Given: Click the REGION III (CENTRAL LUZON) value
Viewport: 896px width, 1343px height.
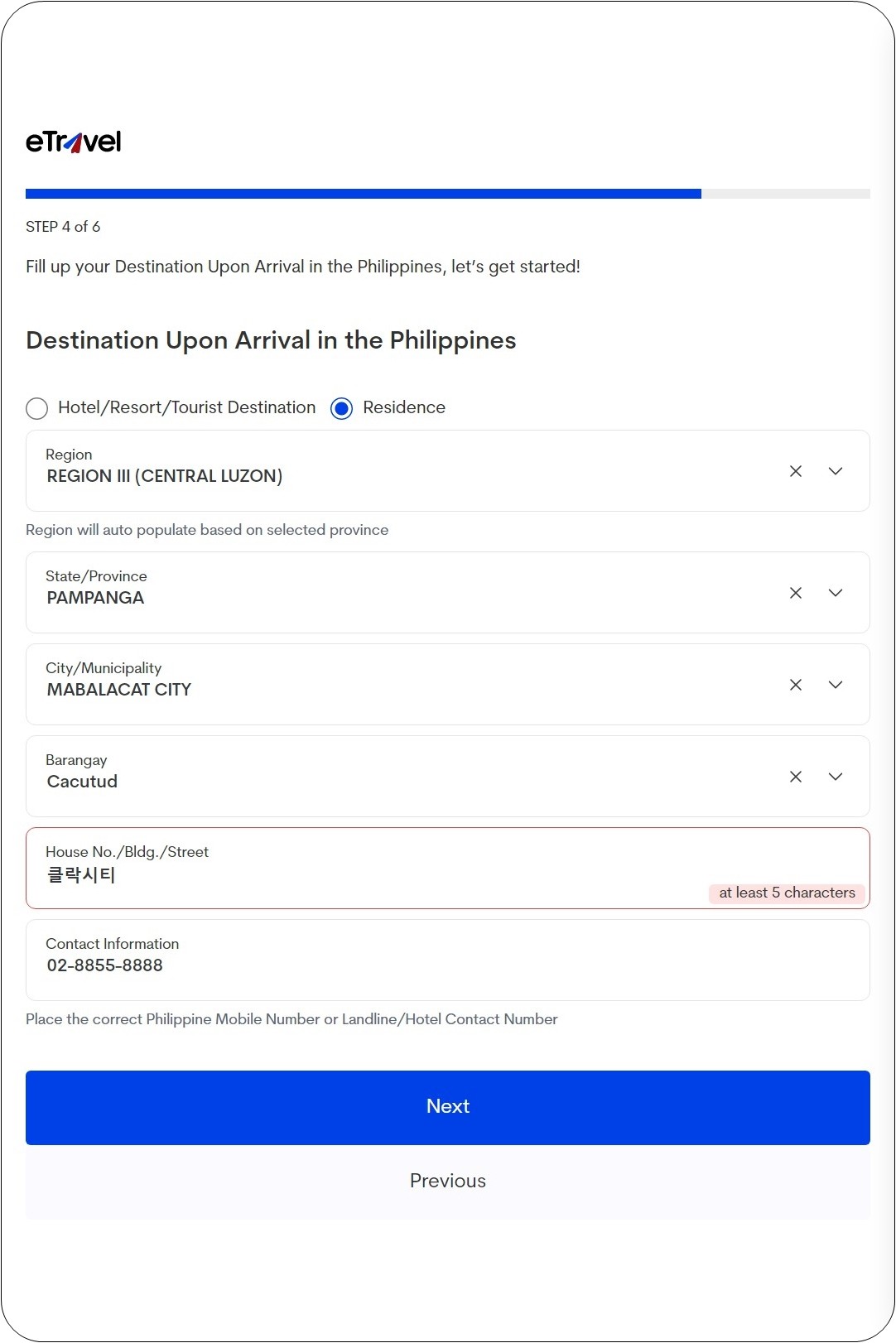Looking at the screenshot, I should point(165,476).
